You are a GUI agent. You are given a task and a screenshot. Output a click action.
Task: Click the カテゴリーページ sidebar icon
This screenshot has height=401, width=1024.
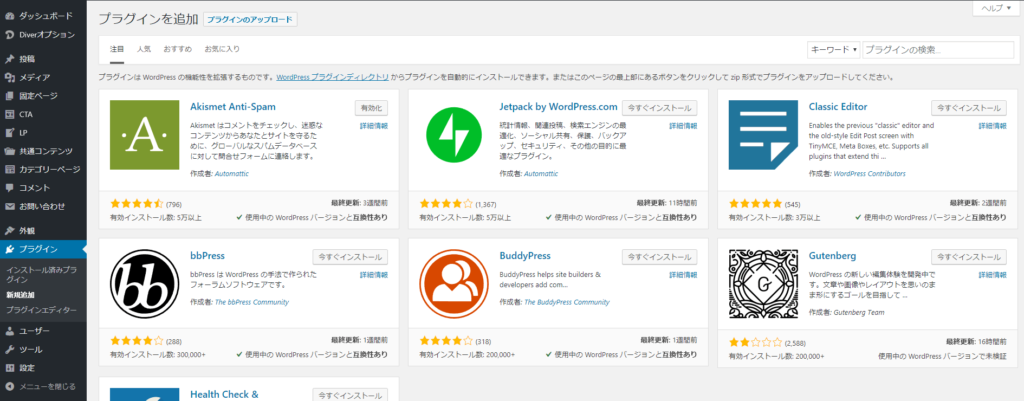(x=9, y=170)
